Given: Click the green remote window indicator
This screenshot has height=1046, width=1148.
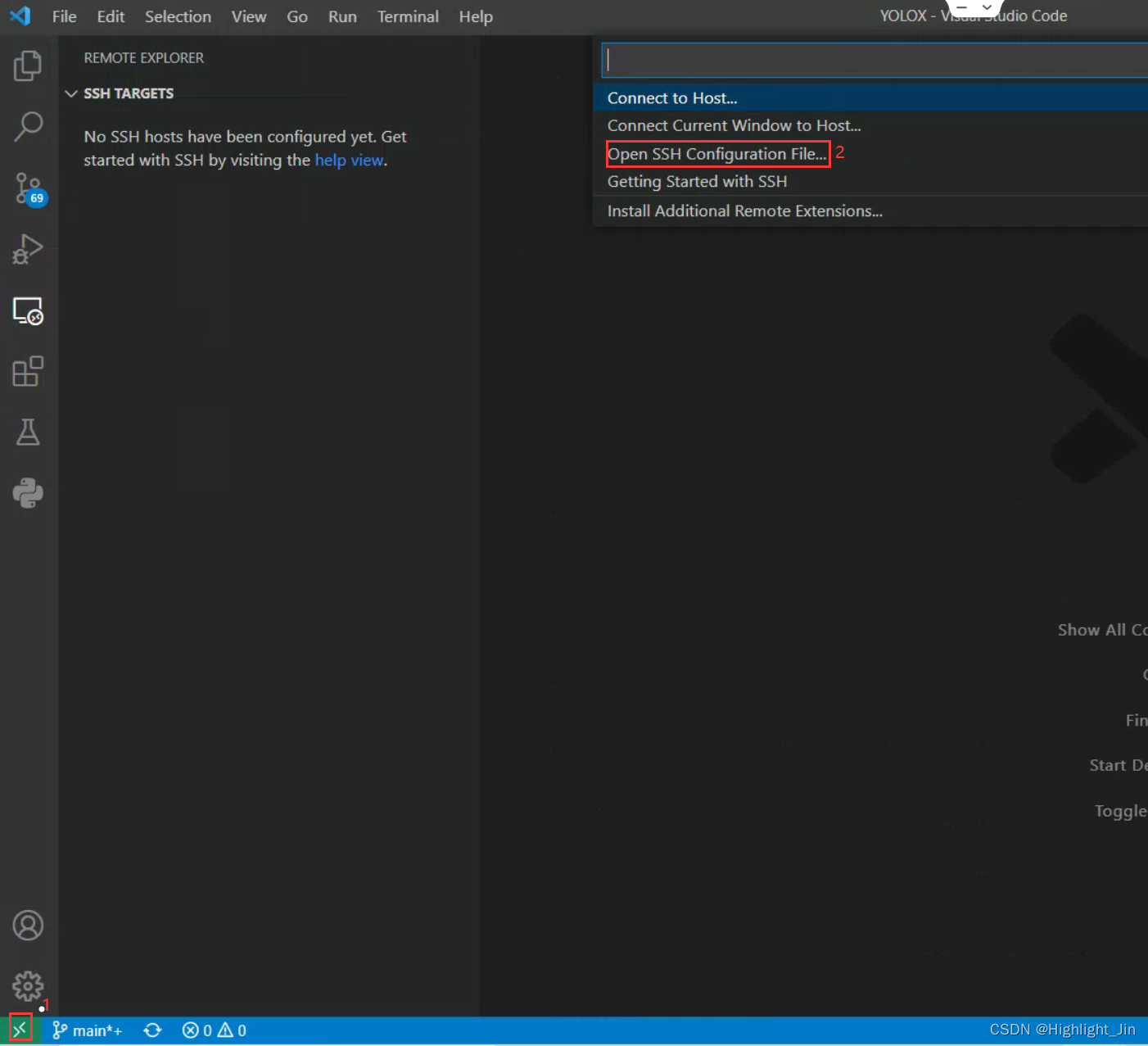Looking at the screenshot, I should [20, 1030].
